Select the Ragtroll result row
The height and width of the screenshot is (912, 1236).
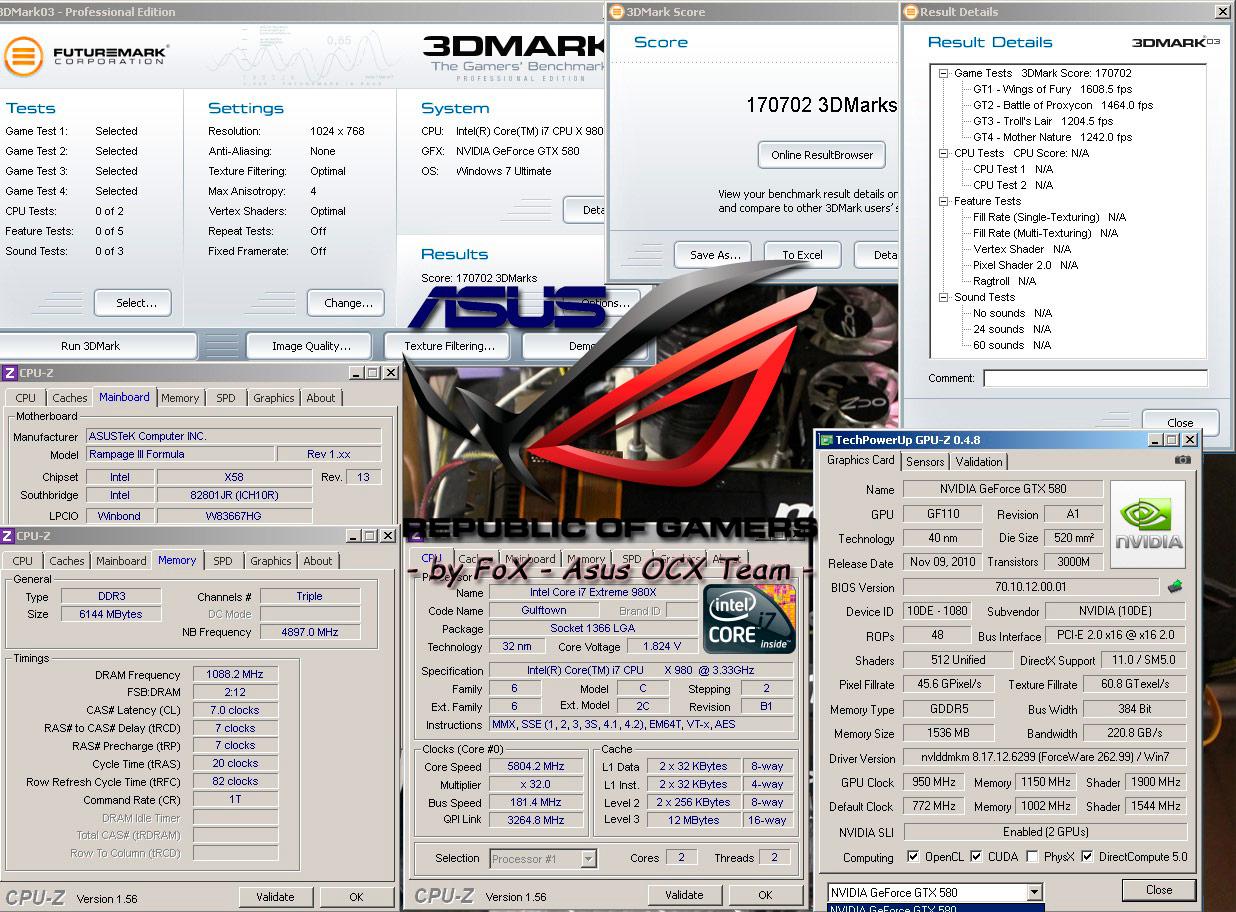click(x=1004, y=281)
